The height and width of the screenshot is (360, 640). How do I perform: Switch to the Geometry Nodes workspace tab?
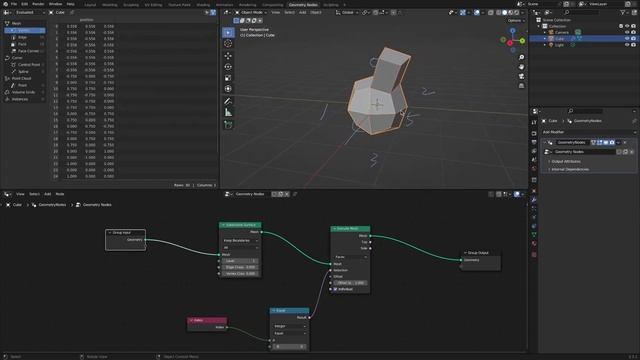pyautogui.click(x=303, y=4)
